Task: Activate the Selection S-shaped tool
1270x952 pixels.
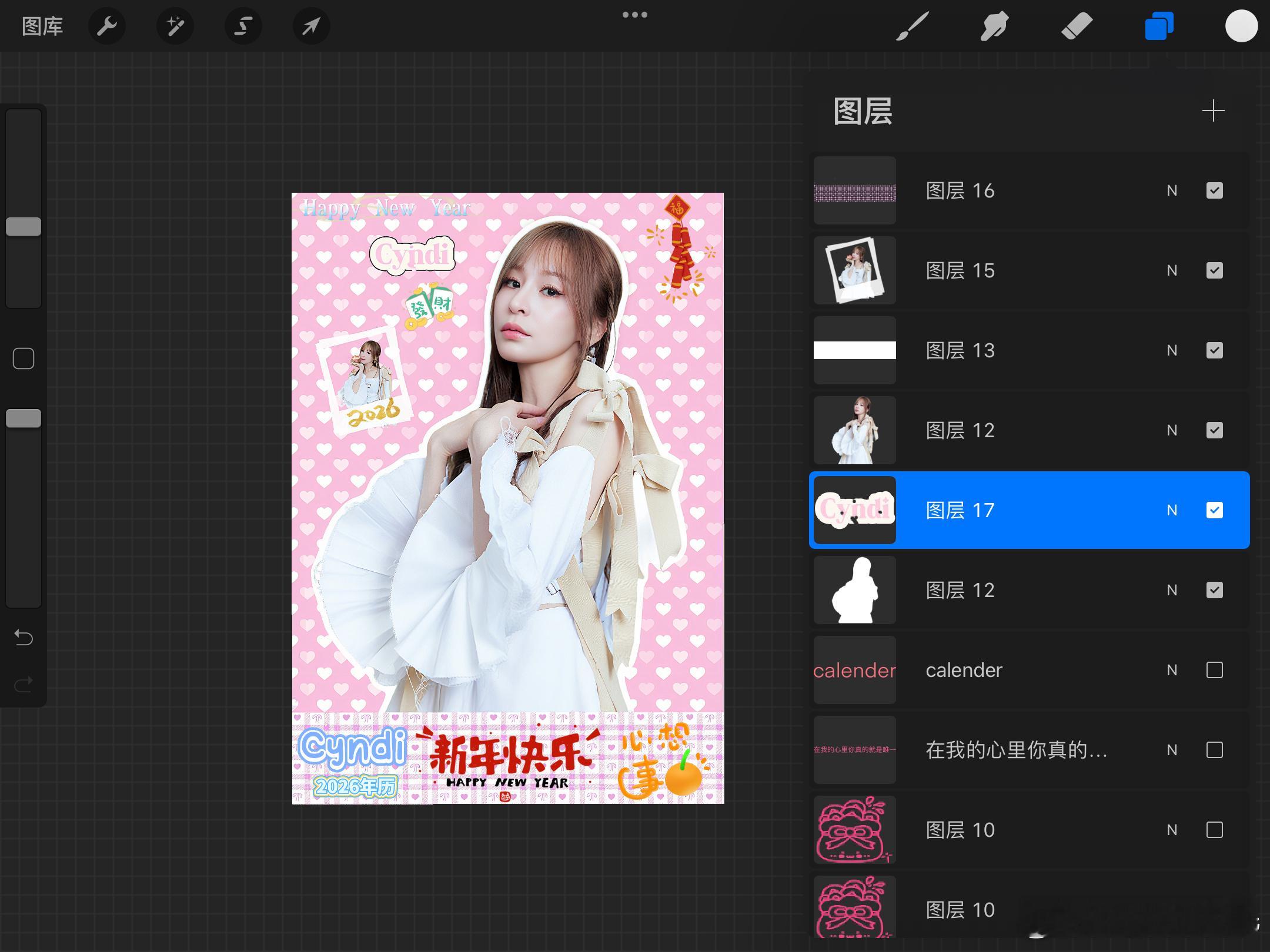Action: coord(243,26)
